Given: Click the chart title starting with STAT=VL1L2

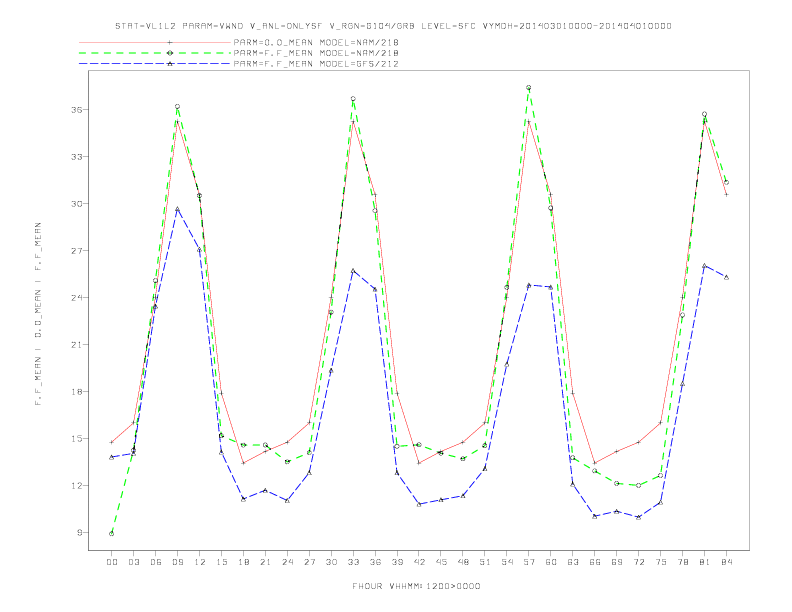Looking at the screenshot, I should click(x=393, y=26).
